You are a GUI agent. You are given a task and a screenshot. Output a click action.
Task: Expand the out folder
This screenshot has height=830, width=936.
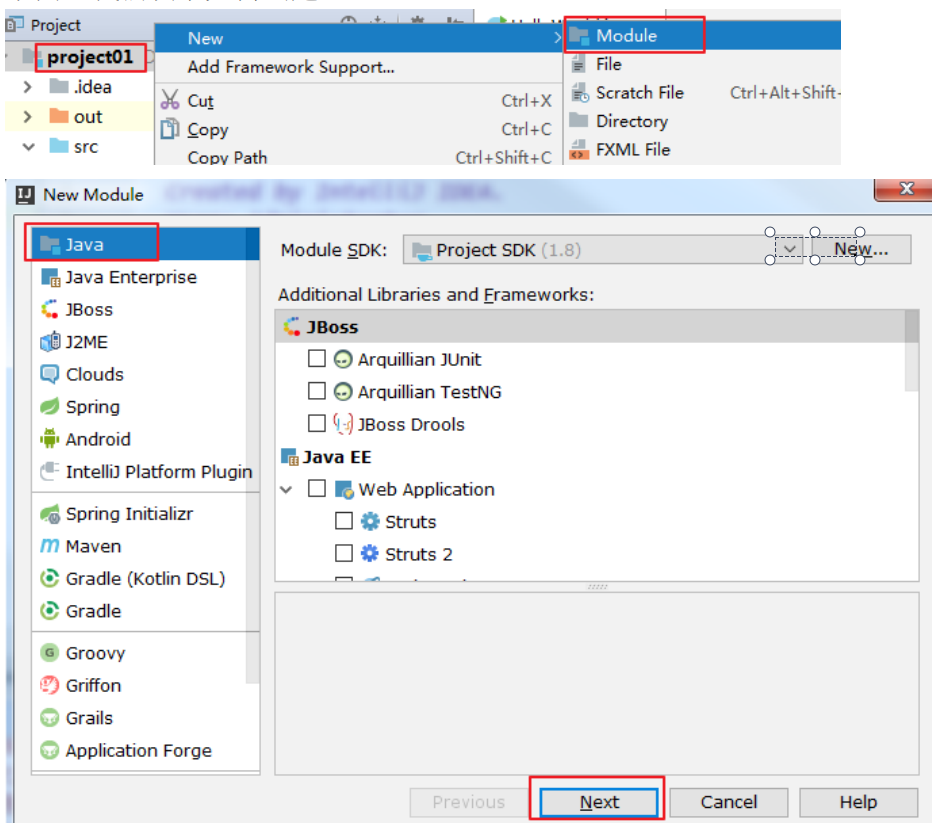(x=27, y=116)
